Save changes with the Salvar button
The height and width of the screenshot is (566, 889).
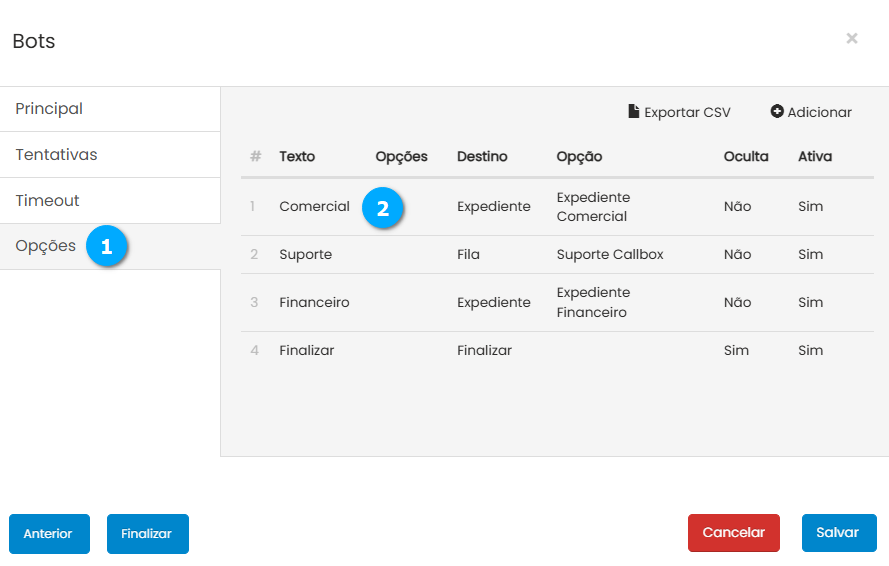pos(838,533)
